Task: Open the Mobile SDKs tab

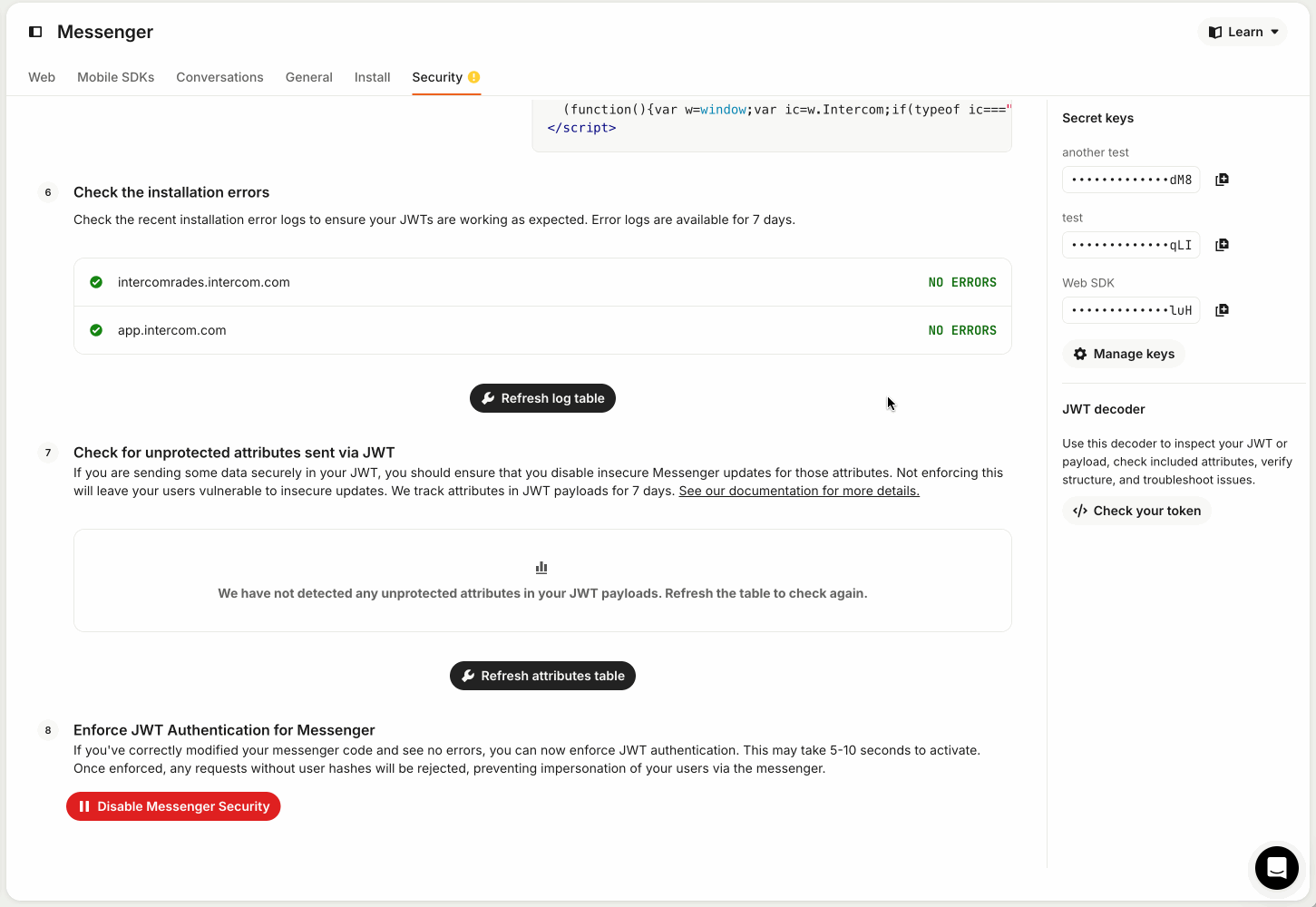Action: tap(115, 77)
